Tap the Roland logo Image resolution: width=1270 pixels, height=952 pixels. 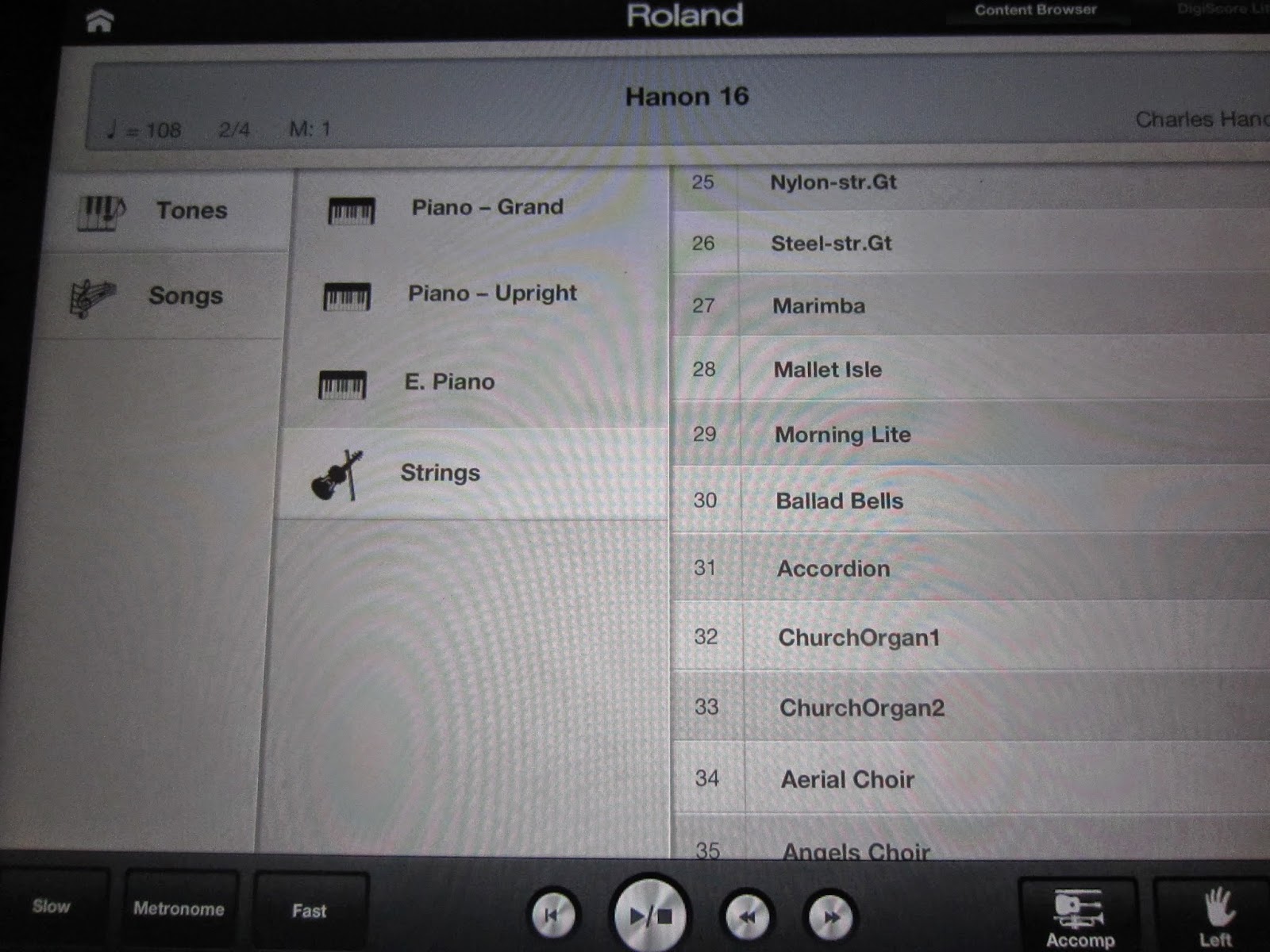[x=685, y=15]
